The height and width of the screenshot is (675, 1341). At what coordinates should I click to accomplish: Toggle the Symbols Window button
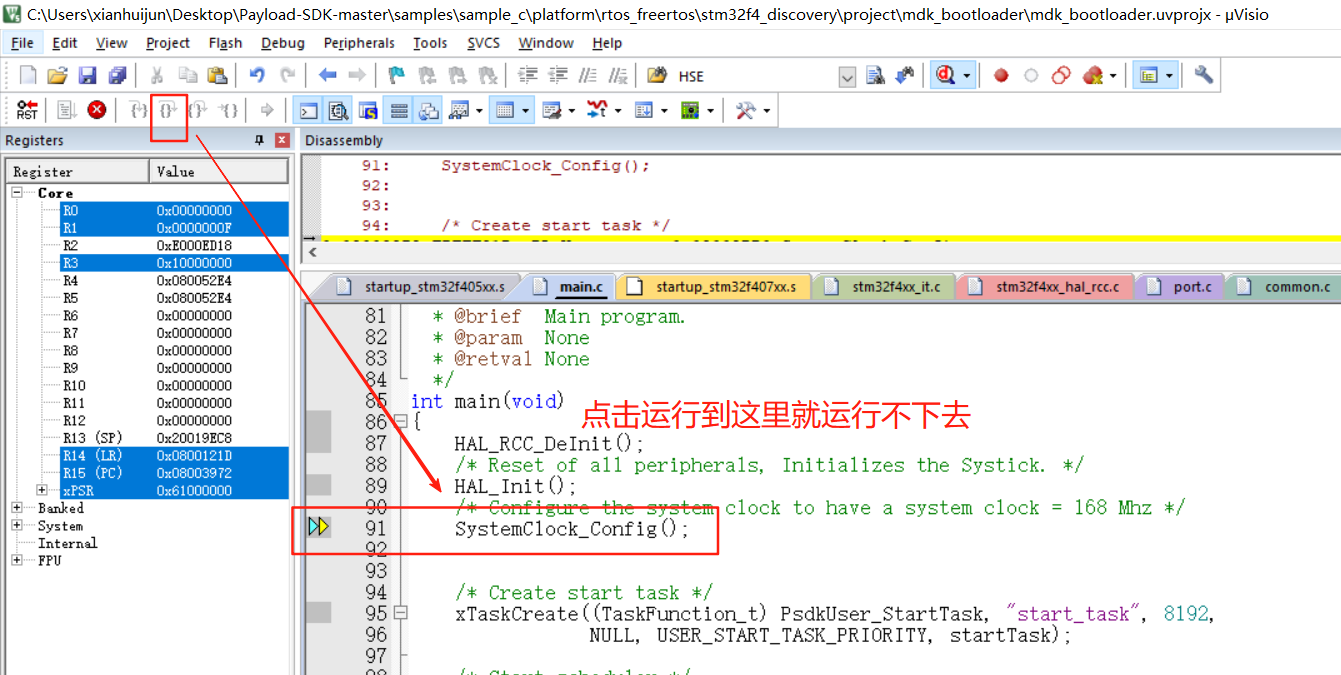(369, 110)
